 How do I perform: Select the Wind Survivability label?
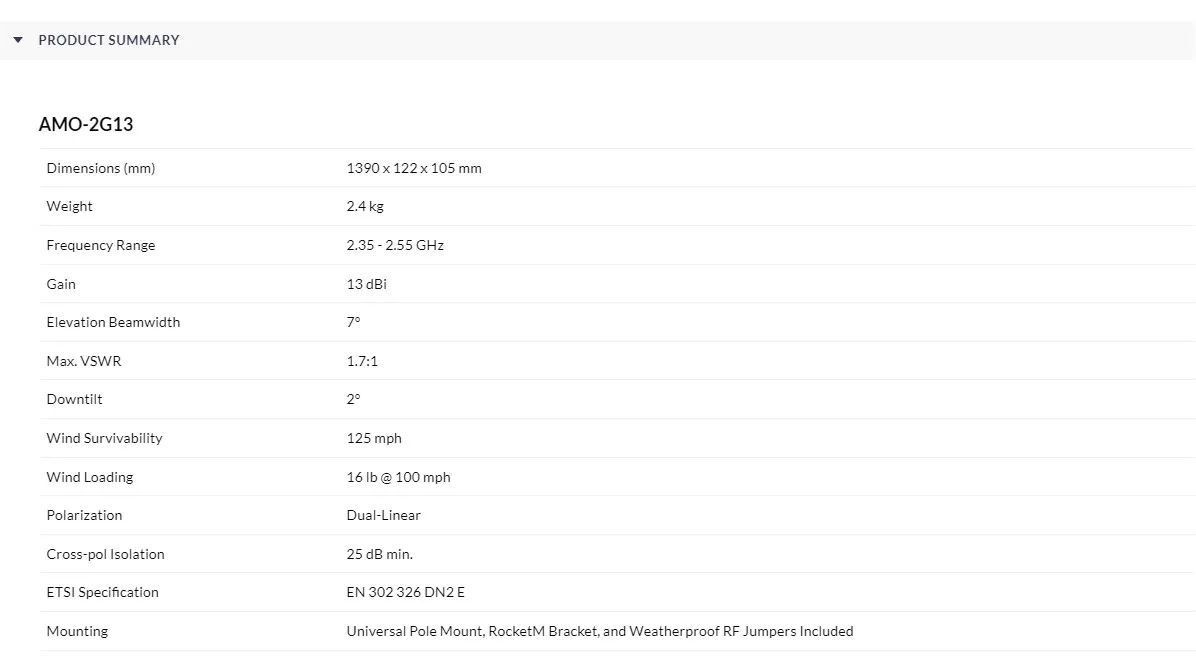tap(104, 438)
